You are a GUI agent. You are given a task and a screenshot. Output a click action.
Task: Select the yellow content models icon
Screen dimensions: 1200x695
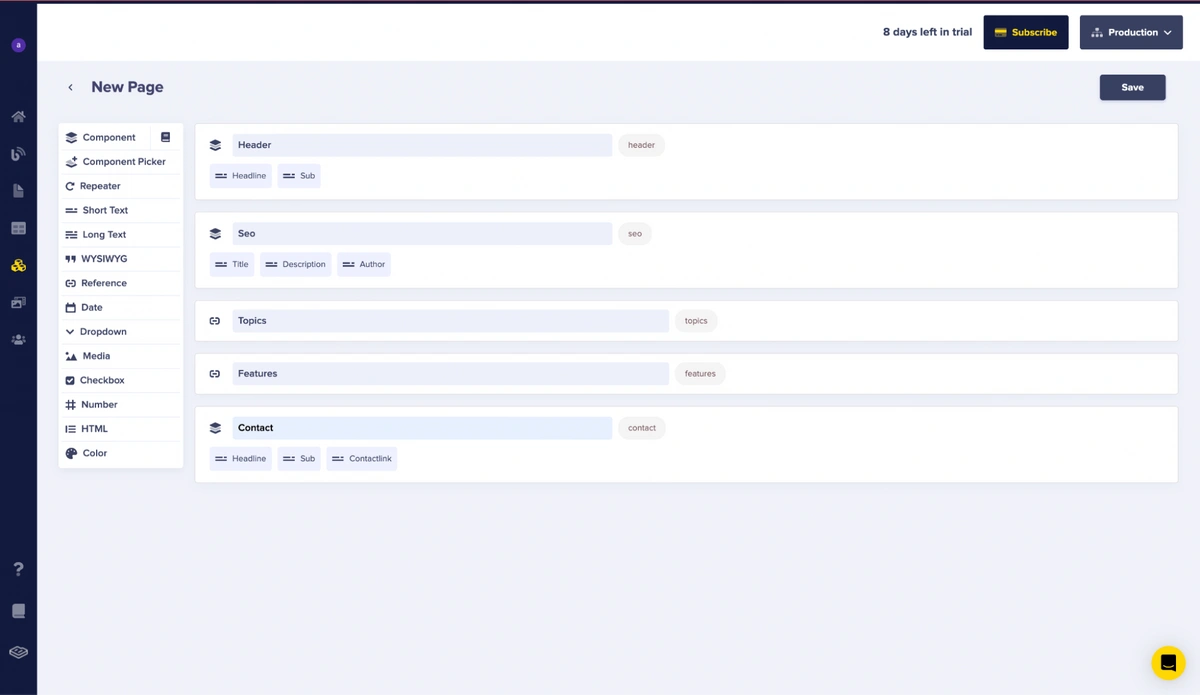click(x=18, y=265)
